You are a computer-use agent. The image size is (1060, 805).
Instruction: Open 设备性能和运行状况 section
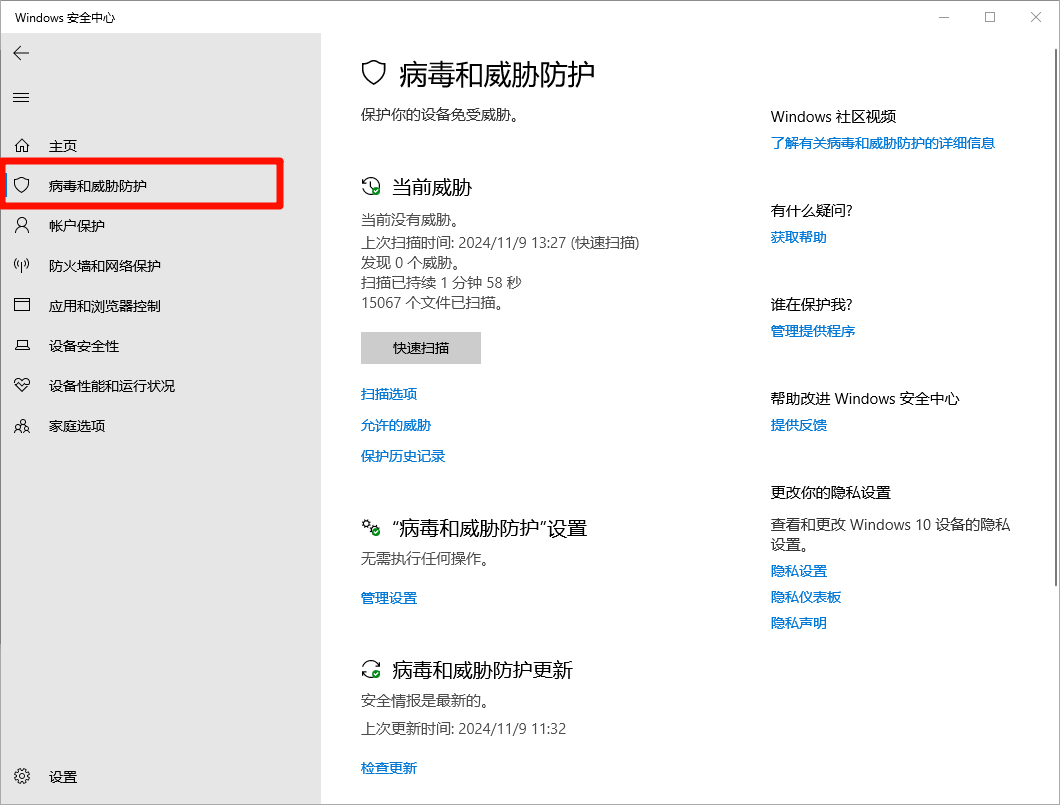pyautogui.click(x=112, y=386)
